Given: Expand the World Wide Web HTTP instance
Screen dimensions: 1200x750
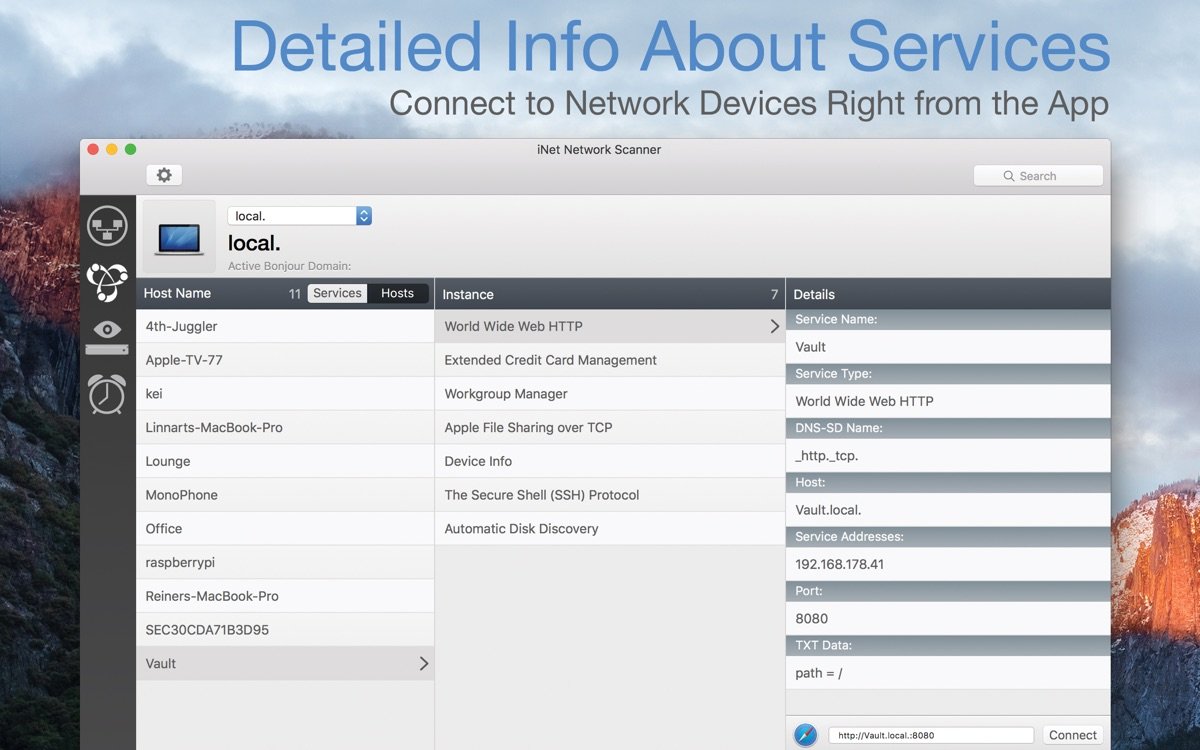Looking at the screenshot, I should click(x=774, y=326).
